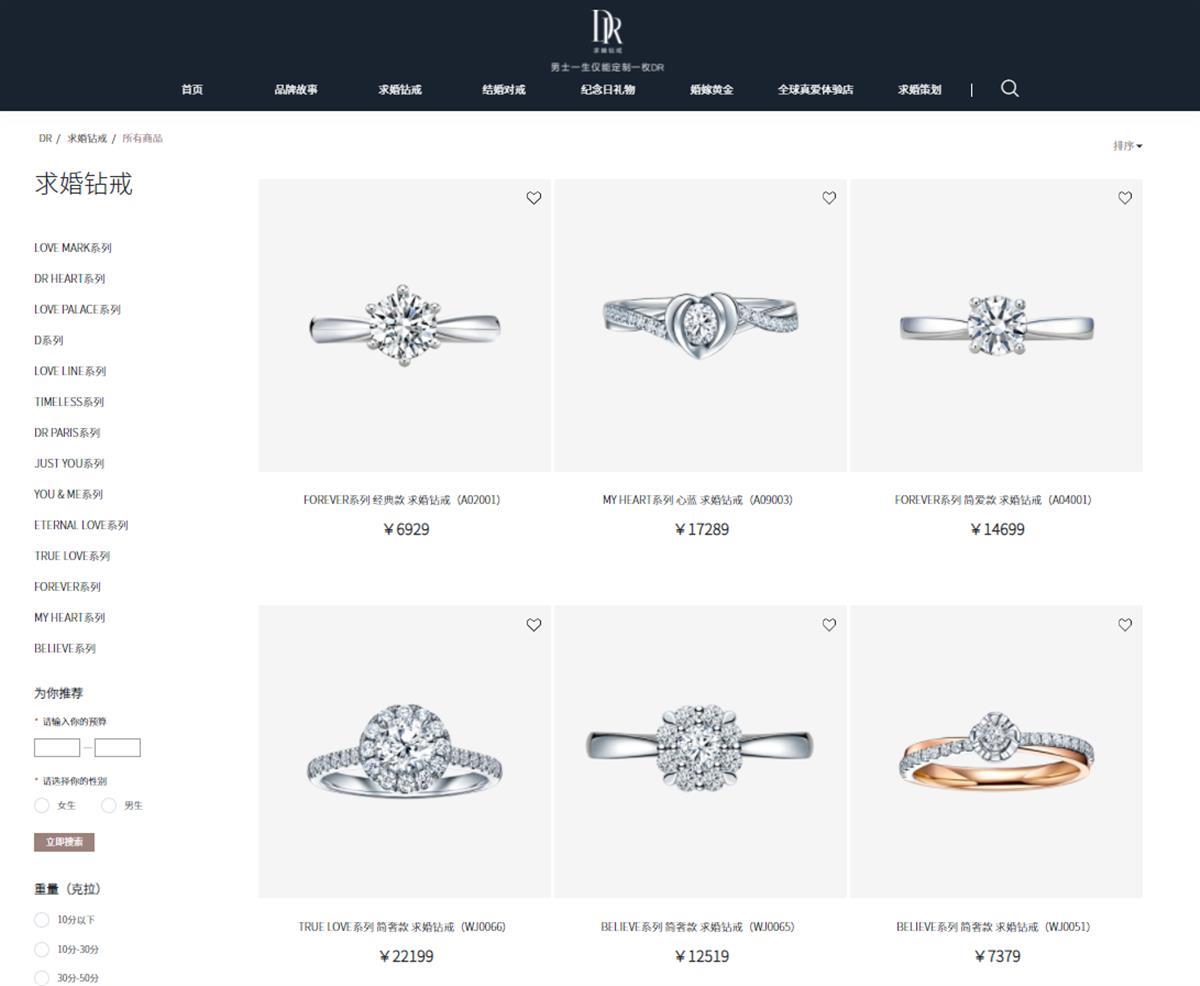This screenshot has height=986, width=1200.
Task: Click the 立即搜索 button
Action: pyautogui.click(x=64, y=842)
